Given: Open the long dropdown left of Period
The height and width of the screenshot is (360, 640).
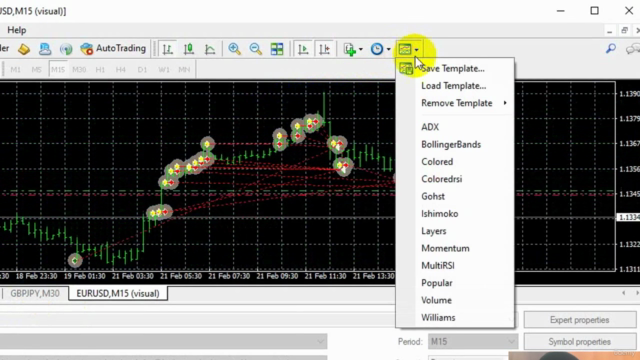Looking at the screenshot, I should (x=164, y=342).
